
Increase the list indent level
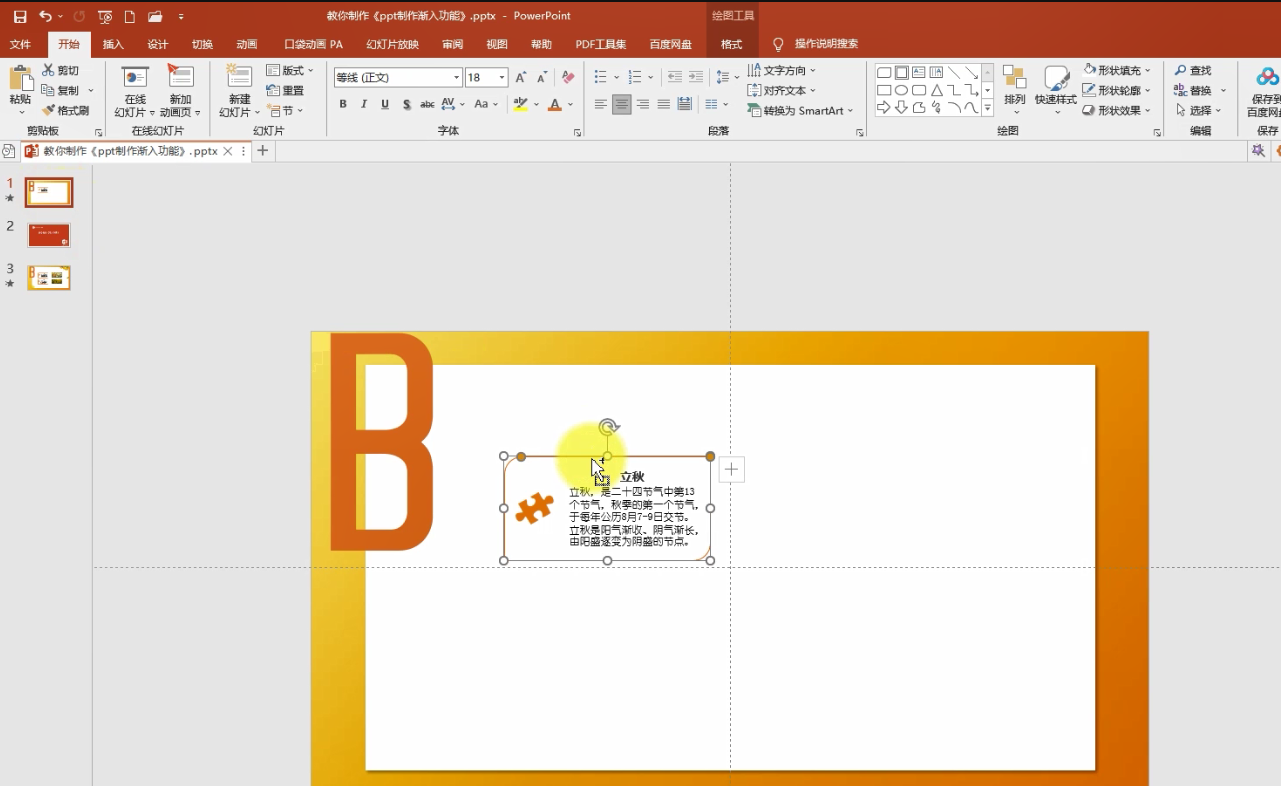coord(695,77)
